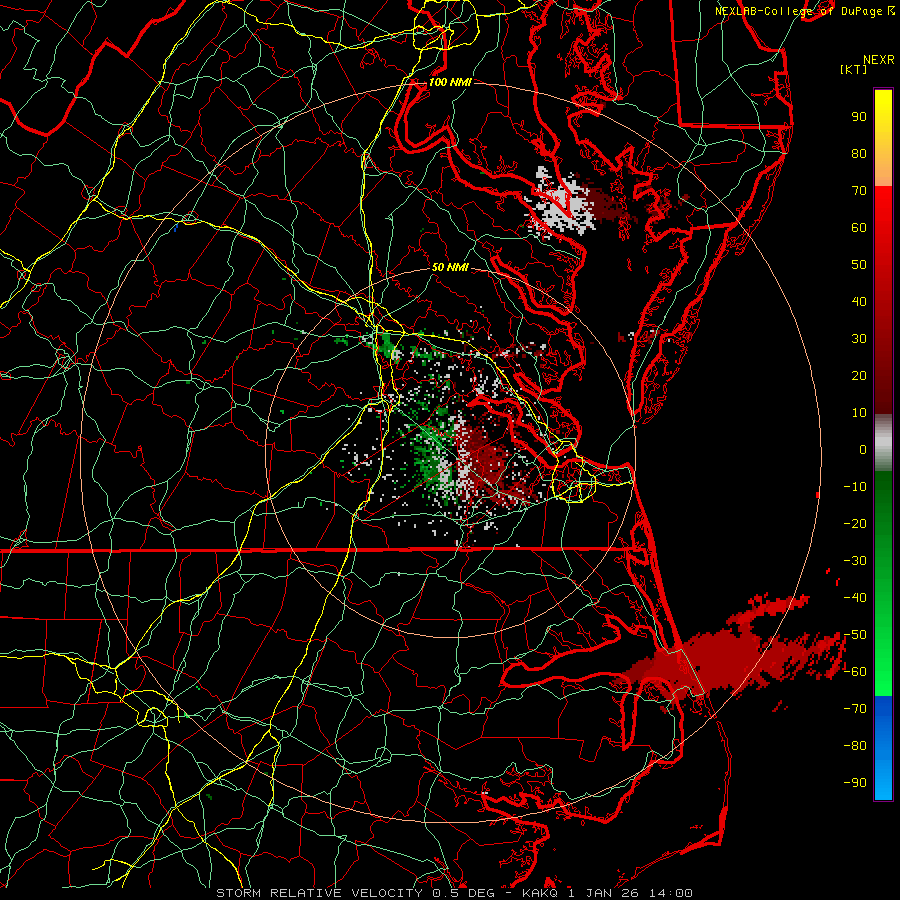
Task: Click the STORM RELATIVE VELOCITY title text
Action: click(319, 893)
